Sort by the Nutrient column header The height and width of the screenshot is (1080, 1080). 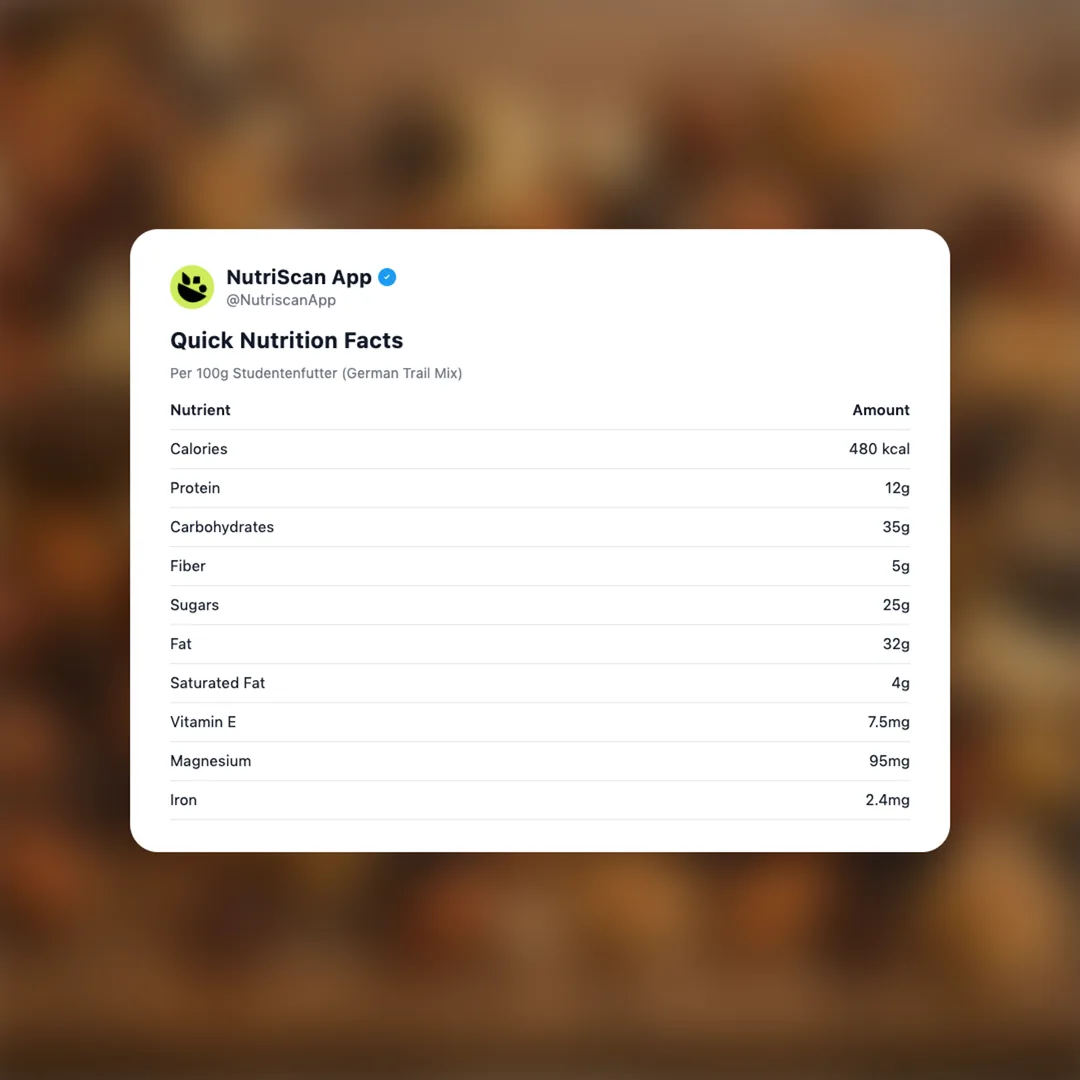pos(200,410)
